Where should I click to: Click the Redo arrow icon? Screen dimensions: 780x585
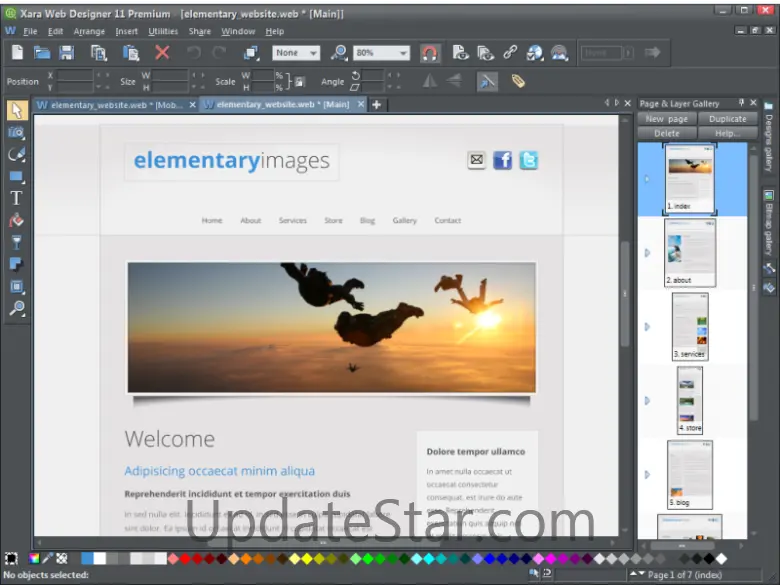pos(219,52)
